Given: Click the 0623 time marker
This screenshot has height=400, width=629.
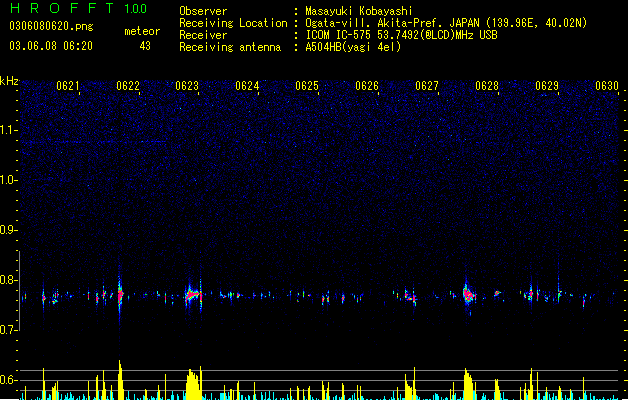Looking at the screenshot, I should tap(187, 86).
